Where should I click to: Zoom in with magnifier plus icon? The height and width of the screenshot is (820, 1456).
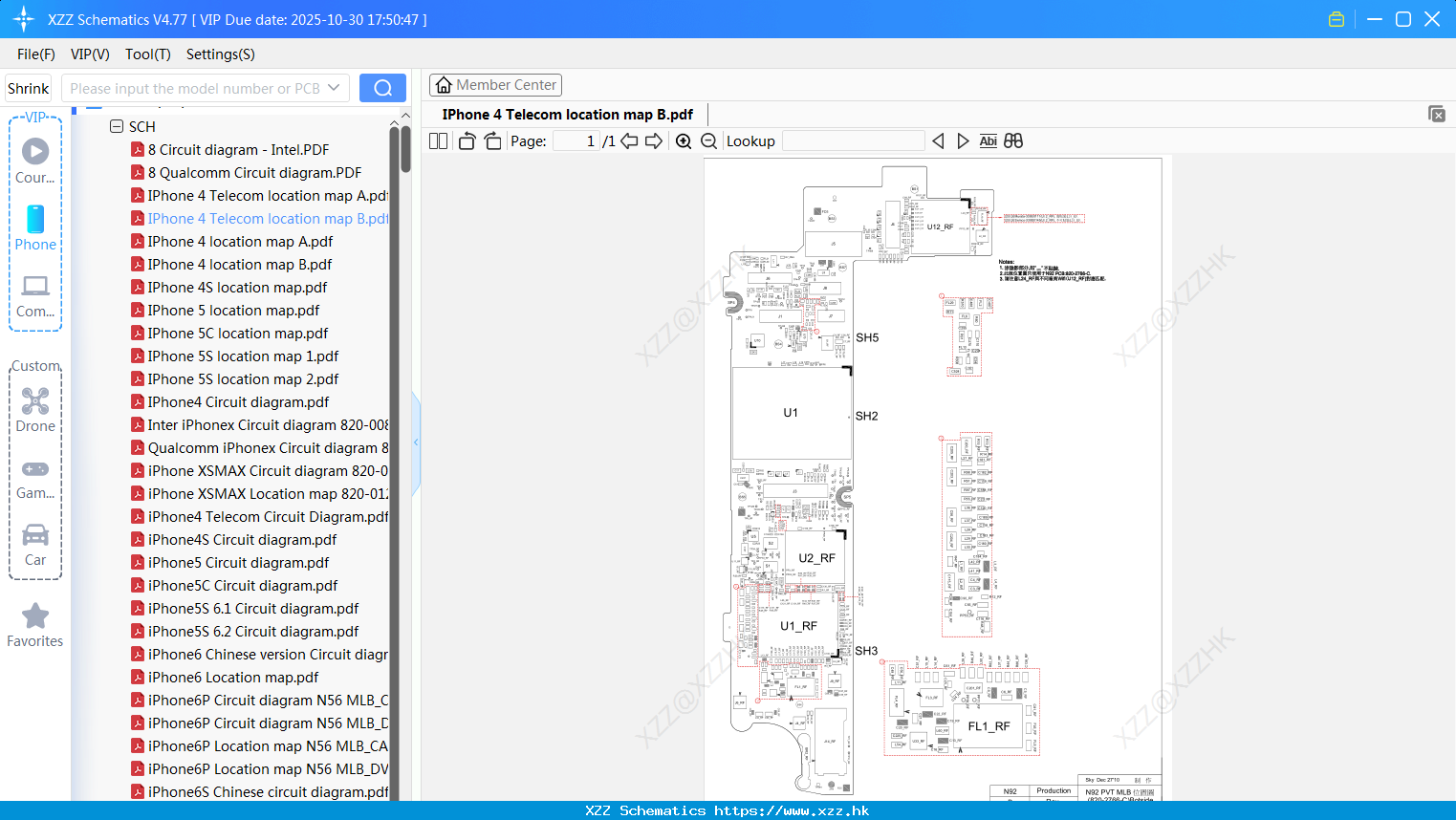point(684,141)
